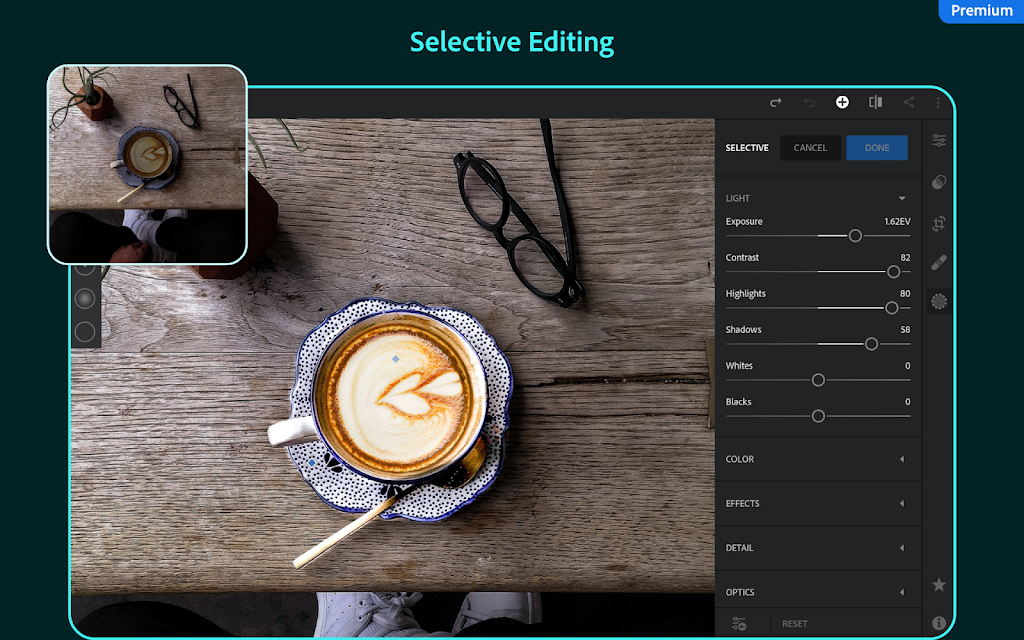Image resolution: width=1024 pixels, height=640 pixels.
Task: Add a new selection with plus icon
Action: pos(842,102)
